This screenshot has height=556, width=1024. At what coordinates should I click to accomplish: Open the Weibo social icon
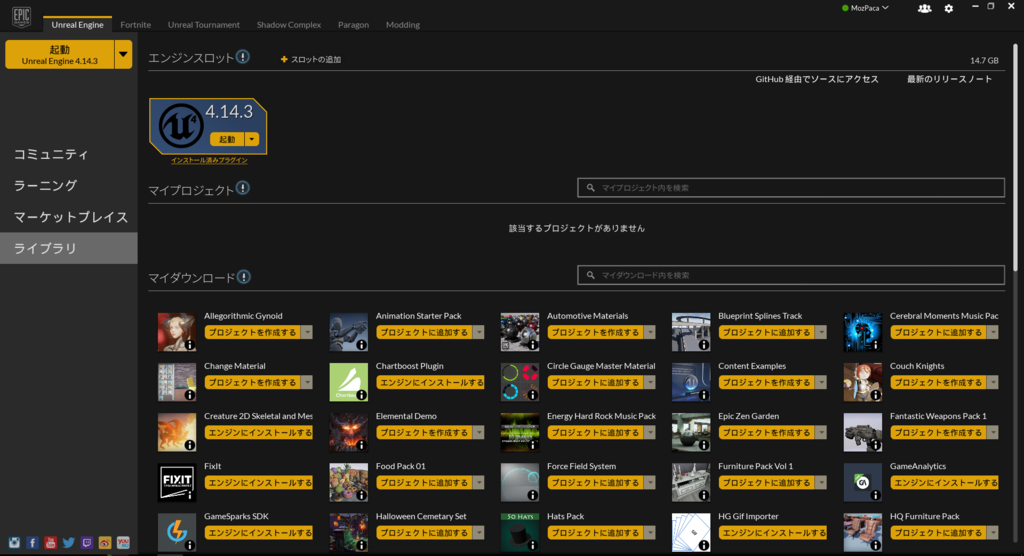pyautogui.click(x=104, y=543)
